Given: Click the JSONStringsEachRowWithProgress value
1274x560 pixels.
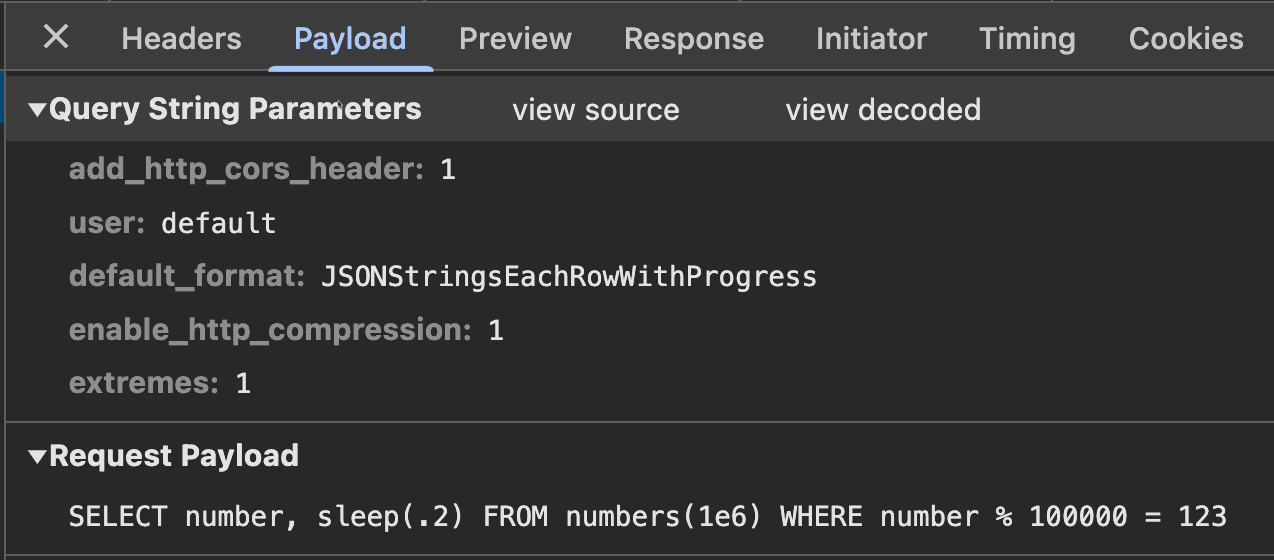Looking at the screenshot, I should tap(568, 276).
